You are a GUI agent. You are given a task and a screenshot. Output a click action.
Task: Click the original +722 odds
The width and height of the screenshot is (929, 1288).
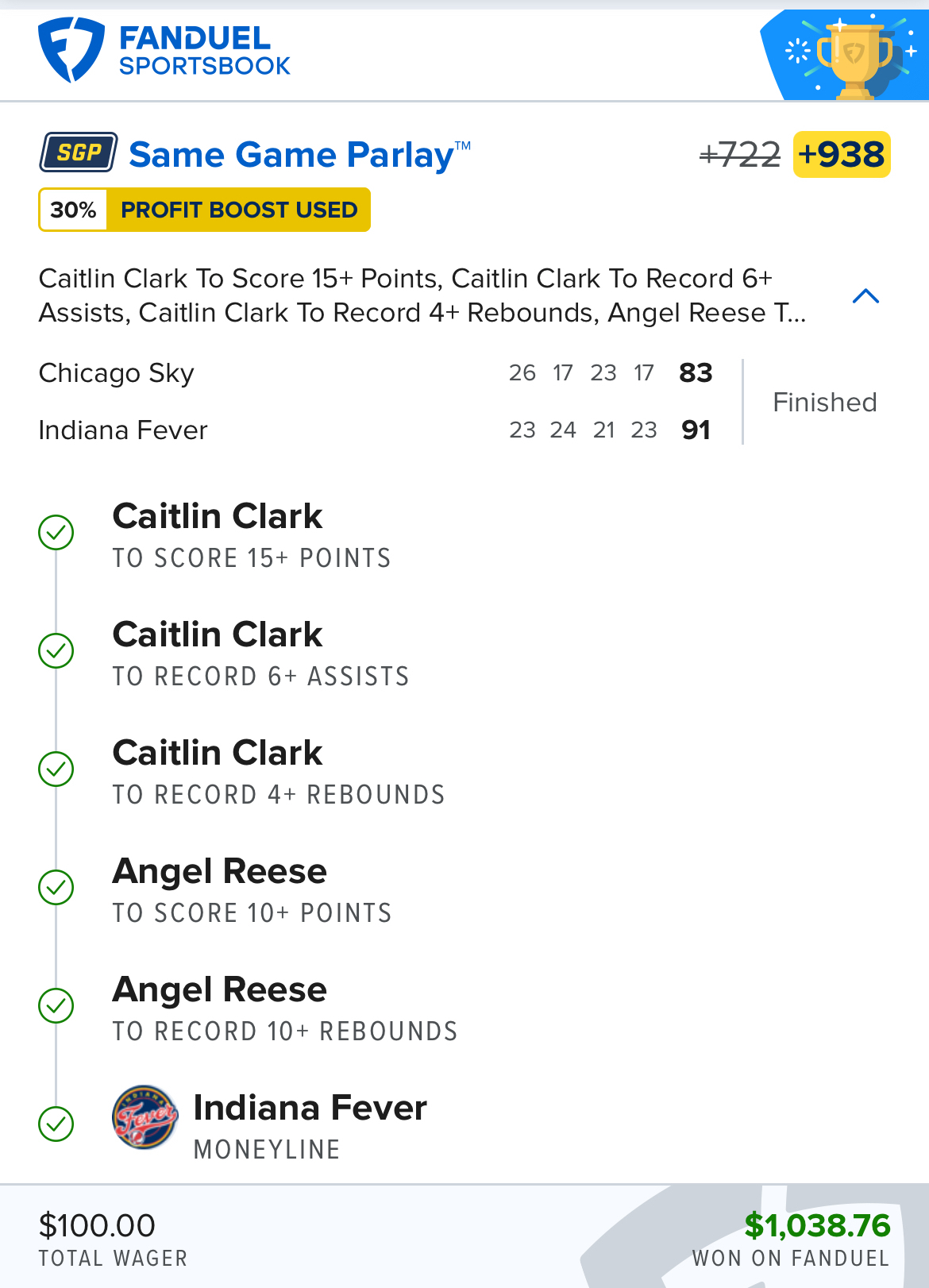pyautogui.click(x=740, y=154)
